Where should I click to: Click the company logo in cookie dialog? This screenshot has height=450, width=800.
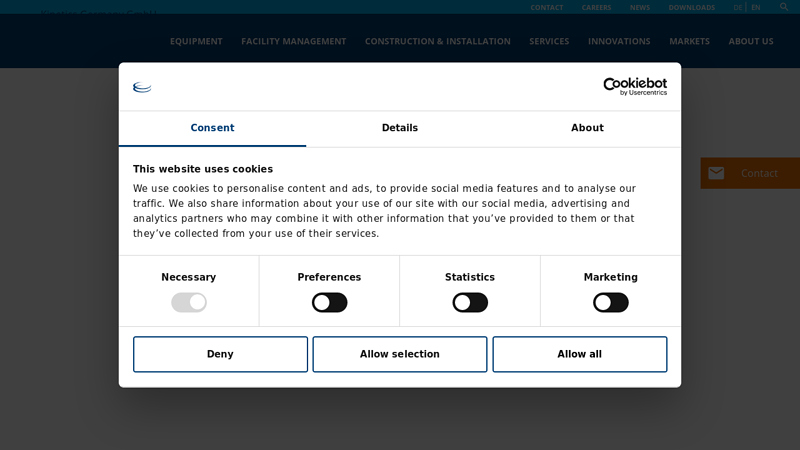click(142, 87)
